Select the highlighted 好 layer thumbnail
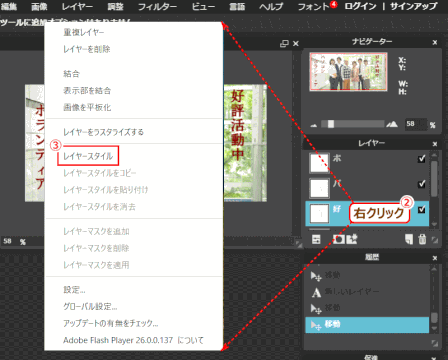448x360 pixels. click(319, 213)
